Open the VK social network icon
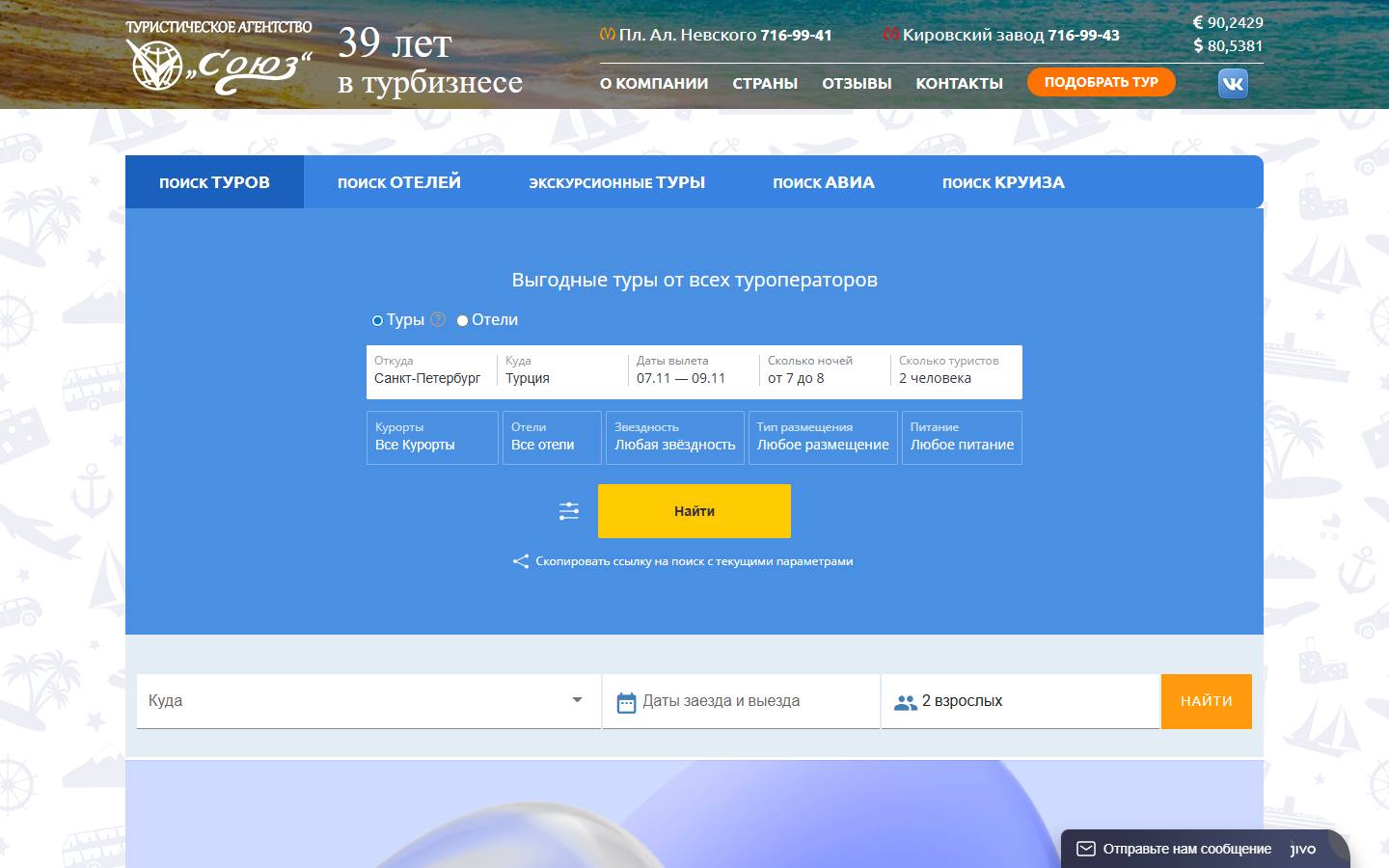Viewport: 1389px width, 868px height. (x=1233, y=84)
